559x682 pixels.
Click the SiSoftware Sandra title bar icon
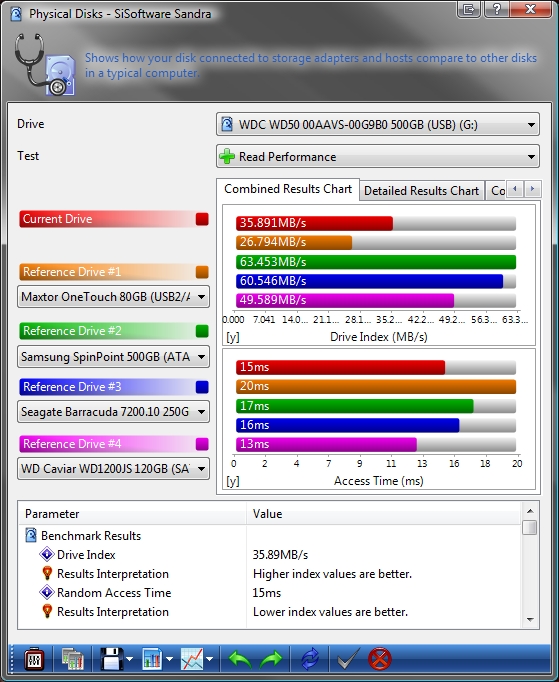(16, 14)
